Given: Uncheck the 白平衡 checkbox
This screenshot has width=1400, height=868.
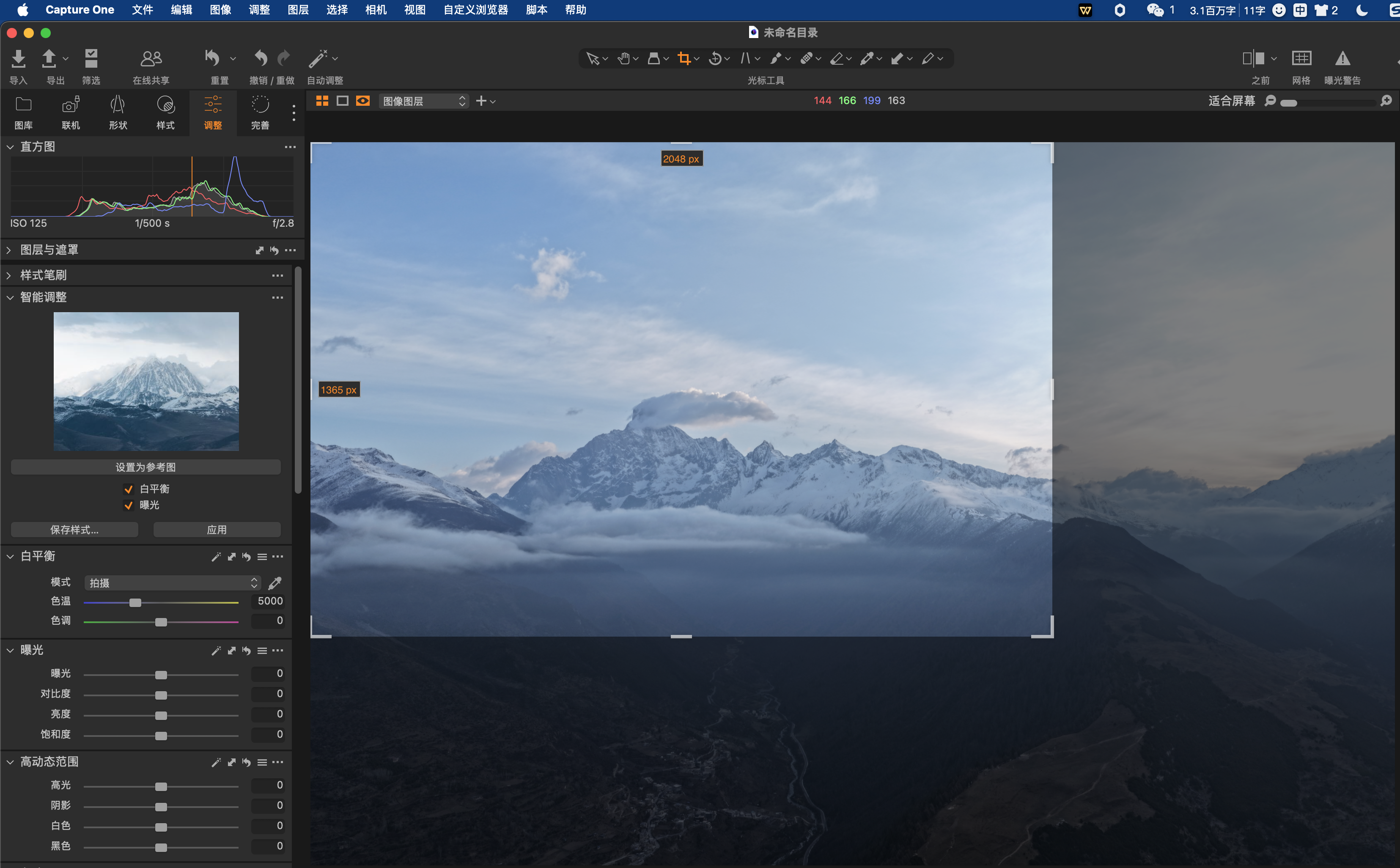Looking at the screenshot, I should [129, 489].
